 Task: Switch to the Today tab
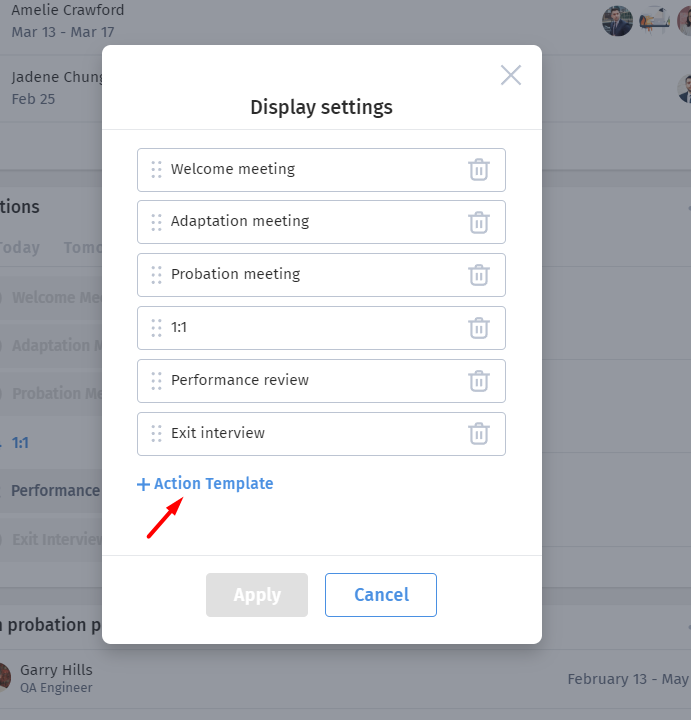(x=20, y=248)
